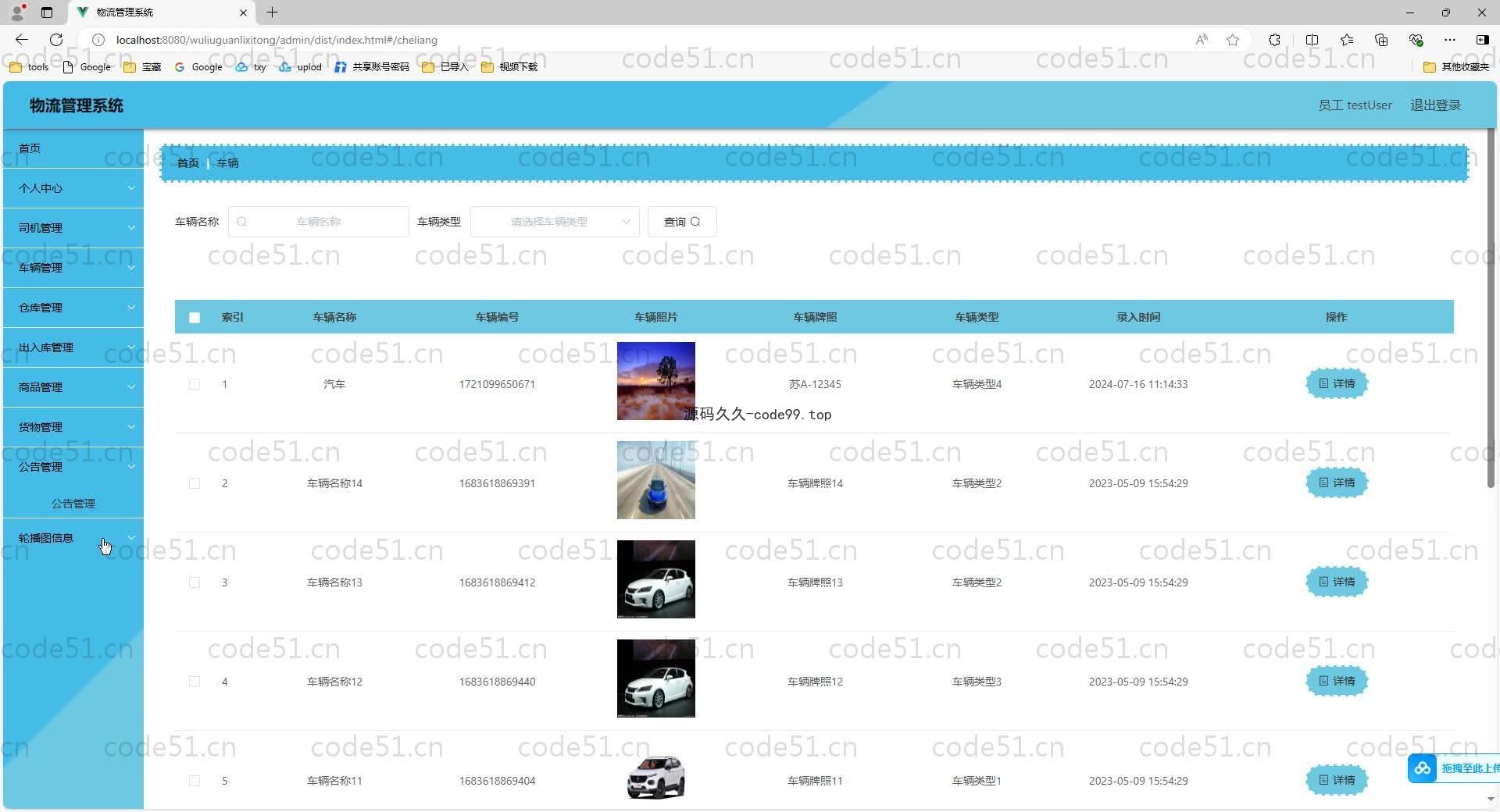The image size is (1500, 812).
Task: Open the tab actions menu icon
Action: (x=47, y=12)
